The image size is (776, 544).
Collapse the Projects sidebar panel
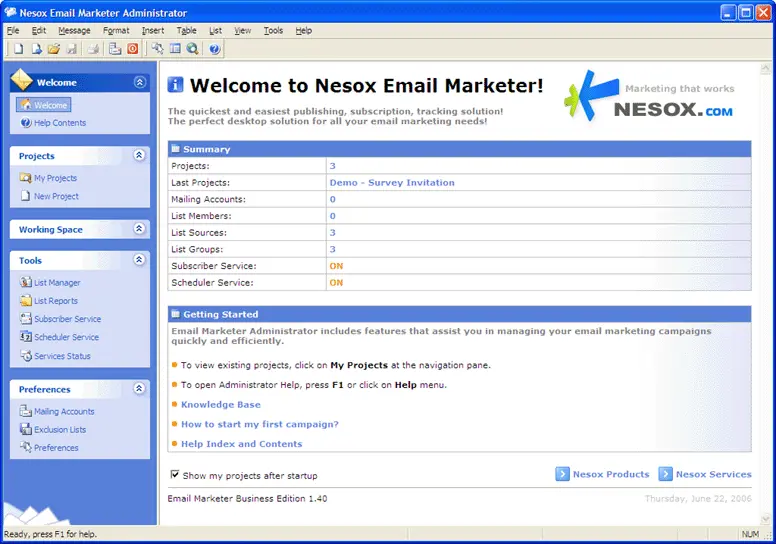139,156
